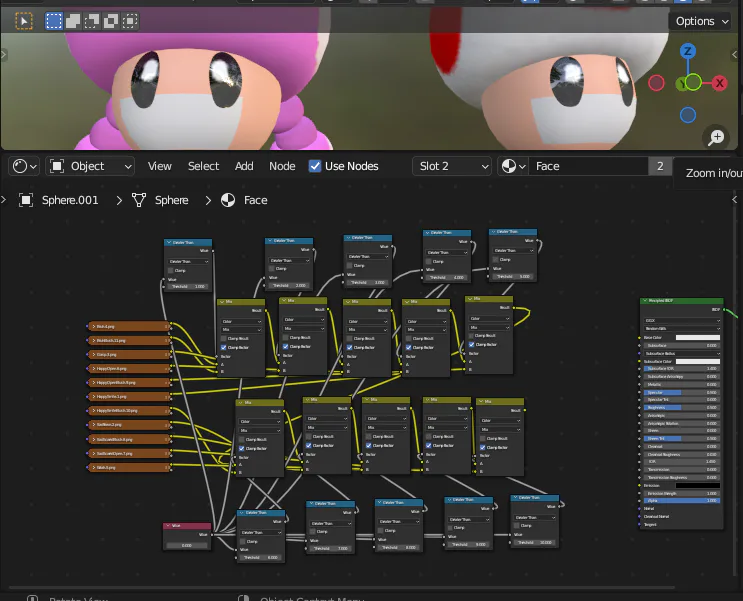This screenshot has width=743, height=601.
Task: Click the Threshold 9.000 field
Action: [x=468, y=545]
